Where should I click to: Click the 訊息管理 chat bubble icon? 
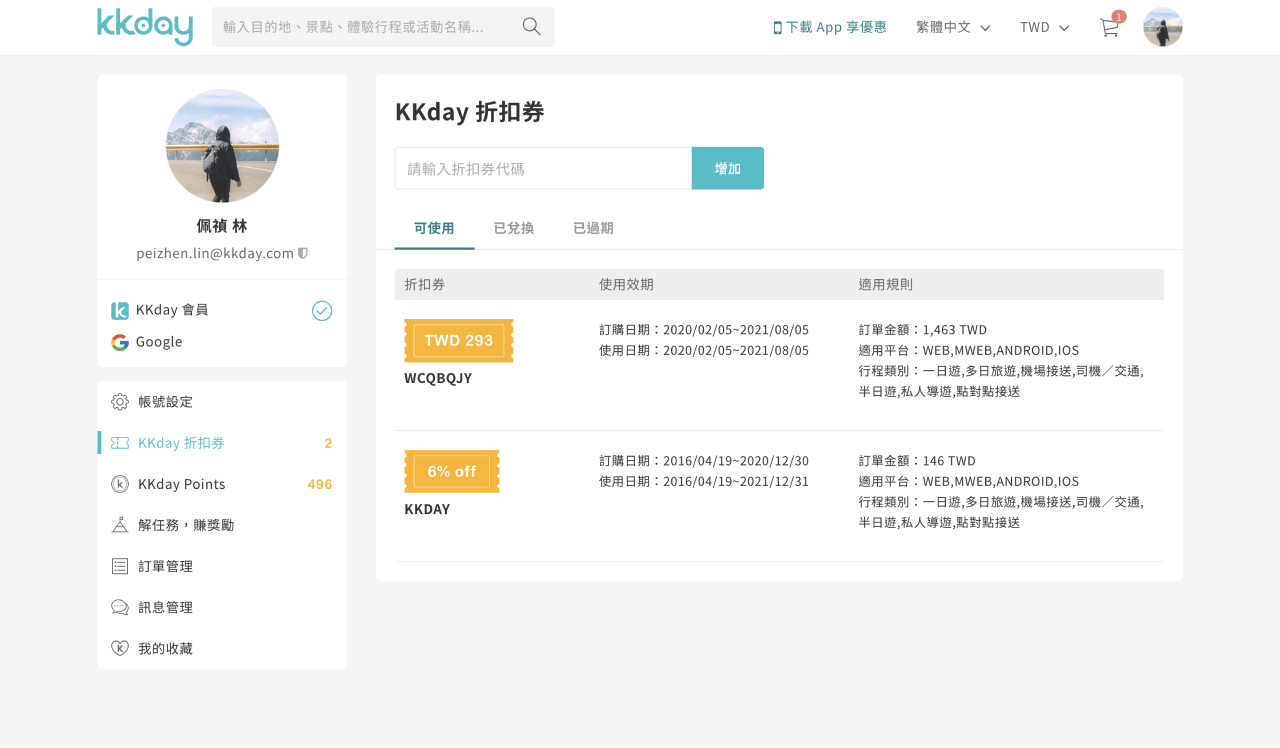(120, 607)
